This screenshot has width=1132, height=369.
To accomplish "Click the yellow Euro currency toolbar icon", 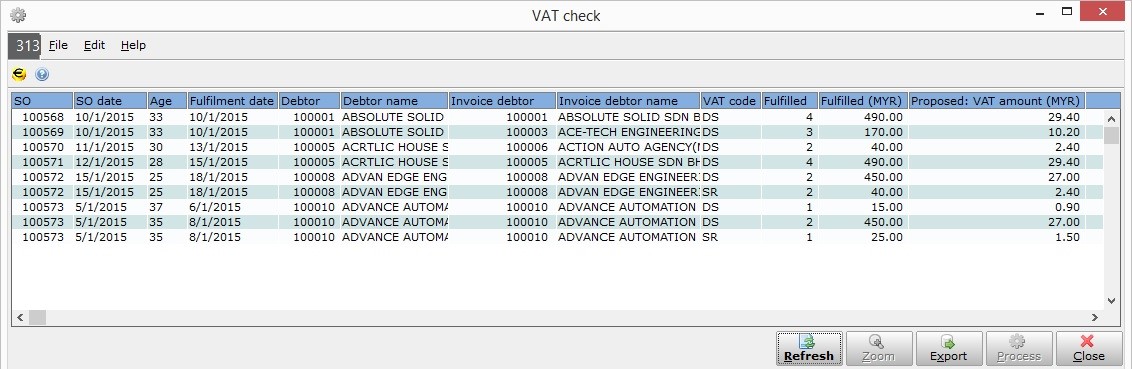I will (19, 74).
